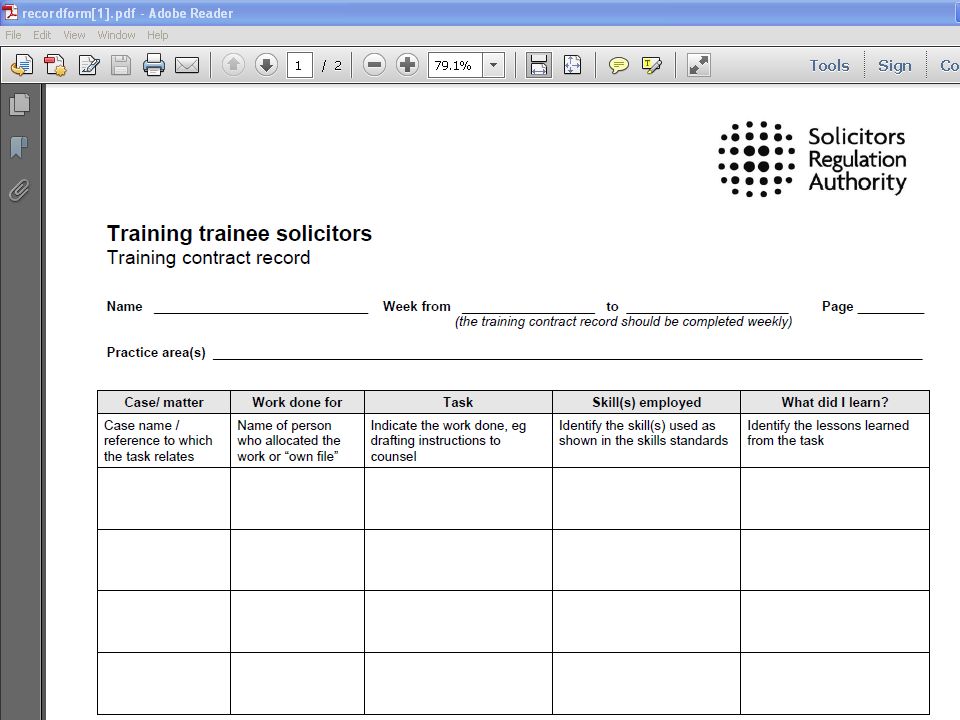Viewport: 960px width, 720px height.
Task: Add a sticky note comment icon
Action: pos(618,65)
